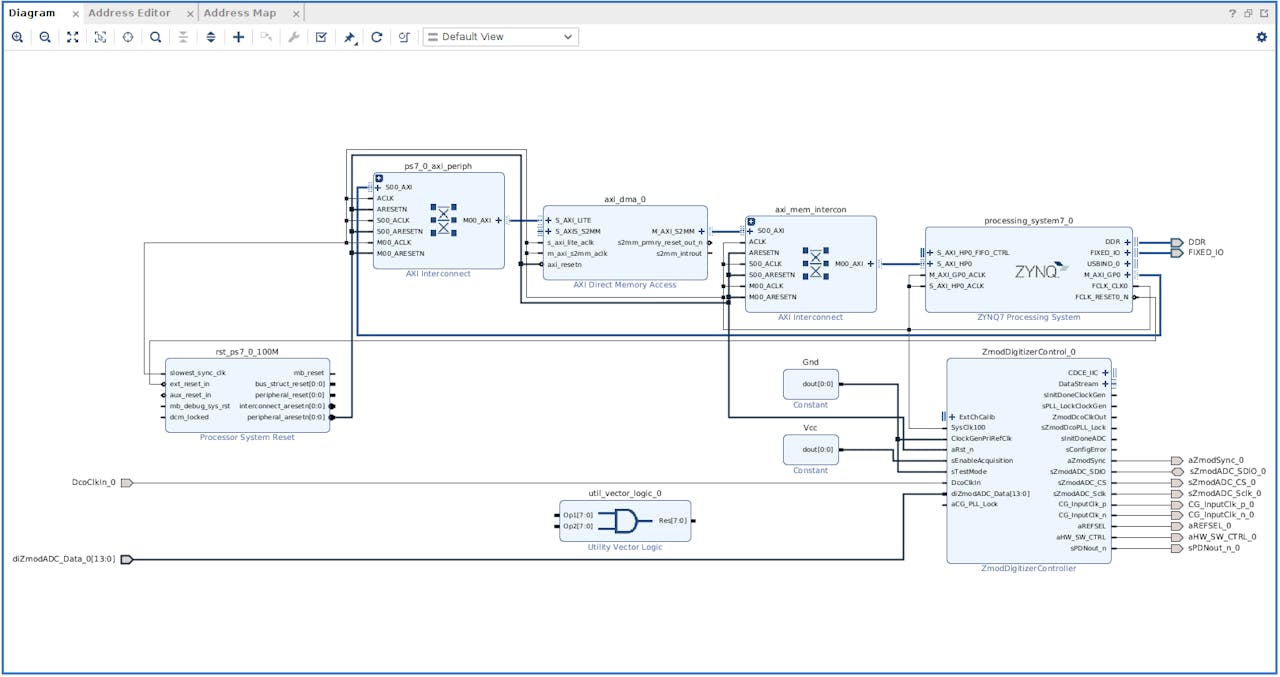Switch to the Address Map tab
Screen dimensions: 1280x677
coord(240,13)
